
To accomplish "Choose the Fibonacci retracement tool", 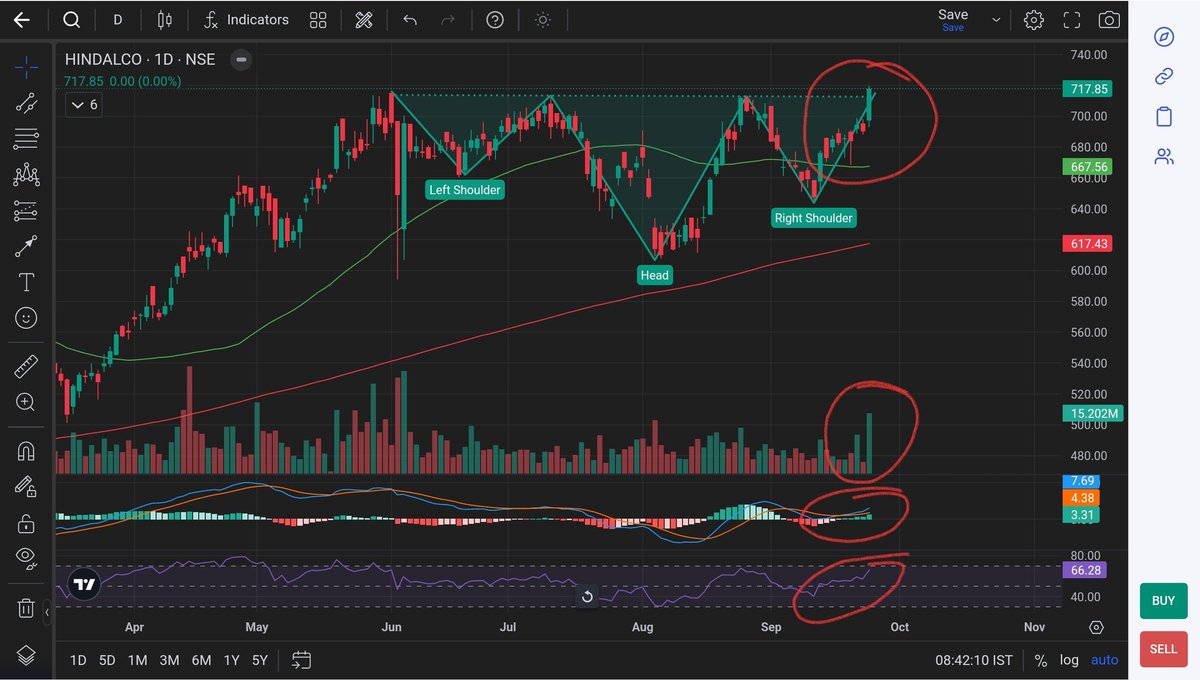I will click(x=26, y=138).
